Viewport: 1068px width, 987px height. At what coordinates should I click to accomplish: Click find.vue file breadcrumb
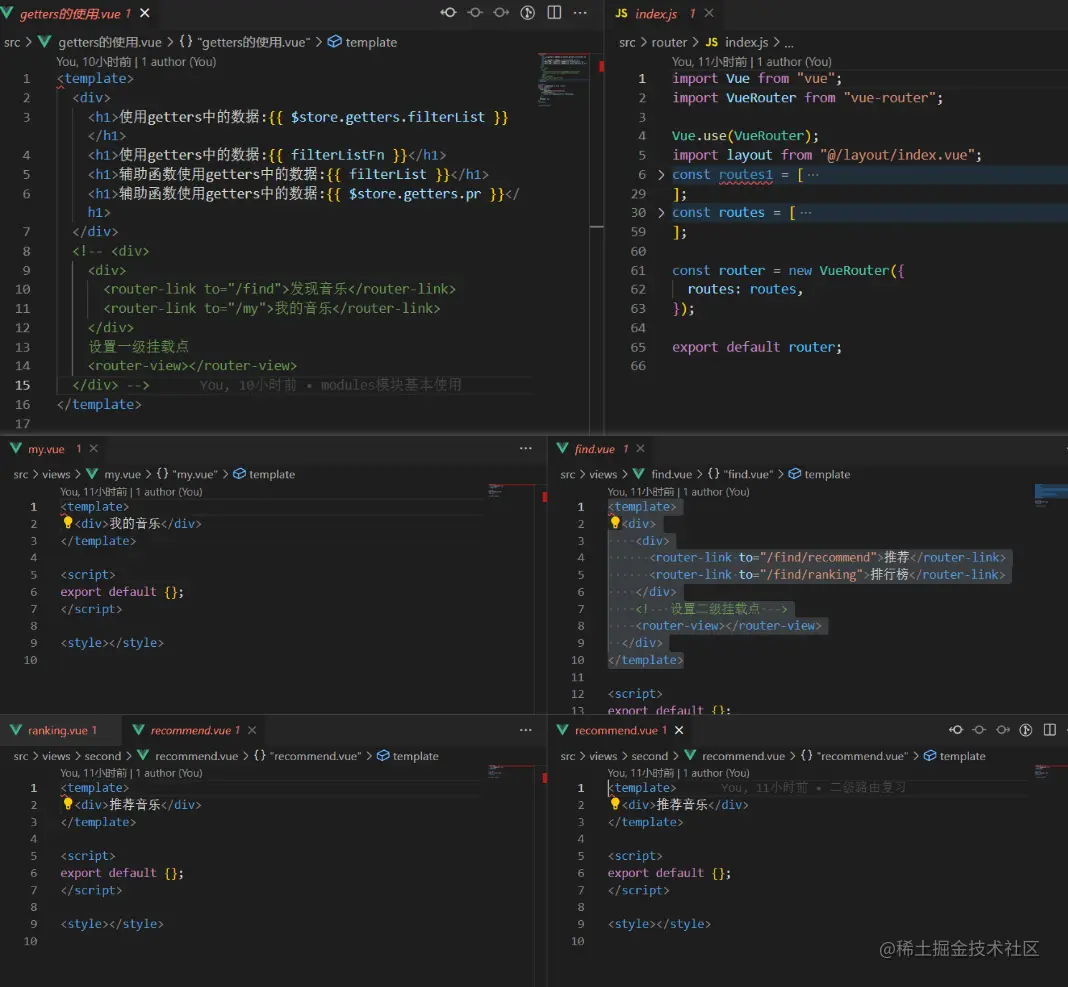pos(671,474)
